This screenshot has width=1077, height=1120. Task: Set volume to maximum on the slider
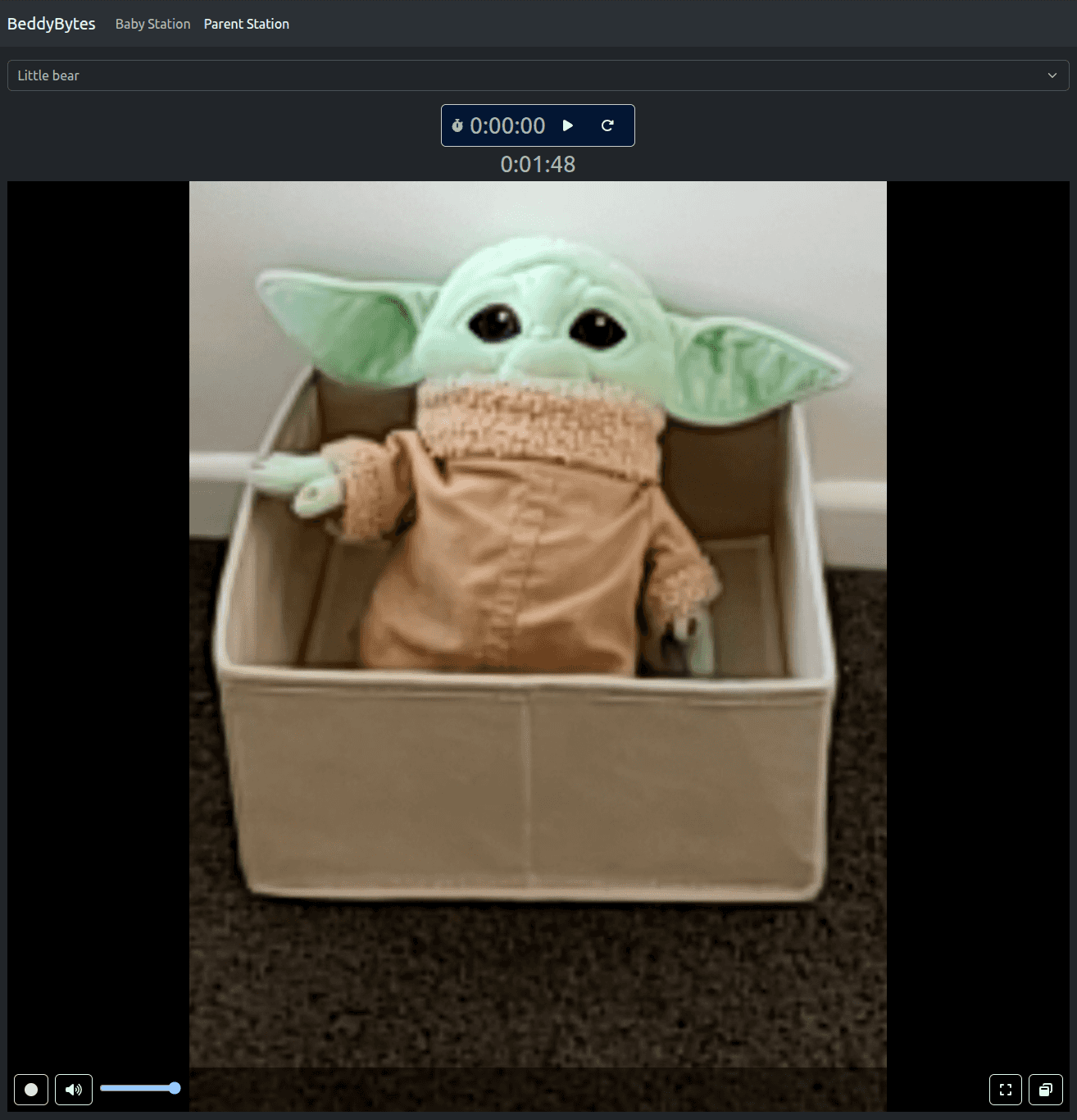175,1087
